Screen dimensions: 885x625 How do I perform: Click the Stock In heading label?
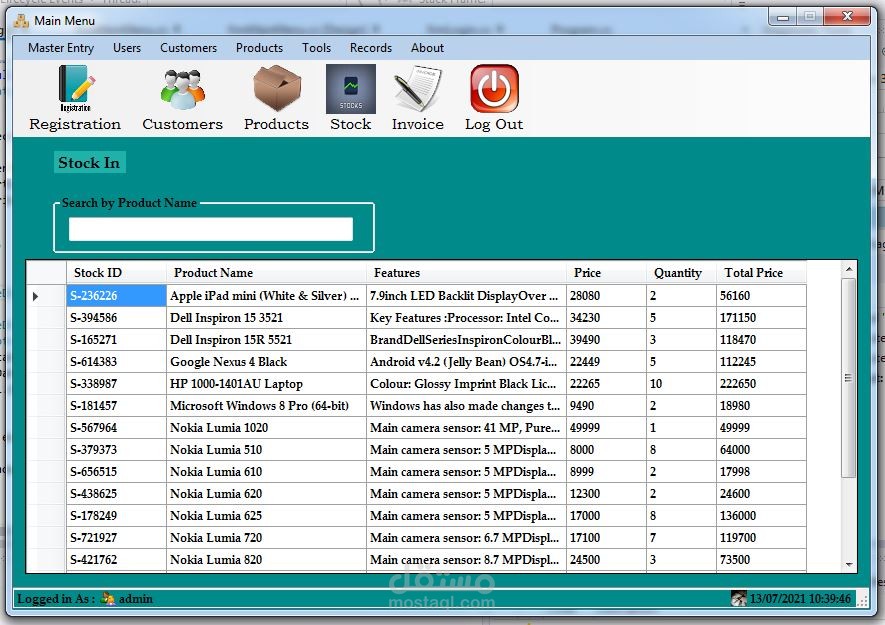pos(89,163)
